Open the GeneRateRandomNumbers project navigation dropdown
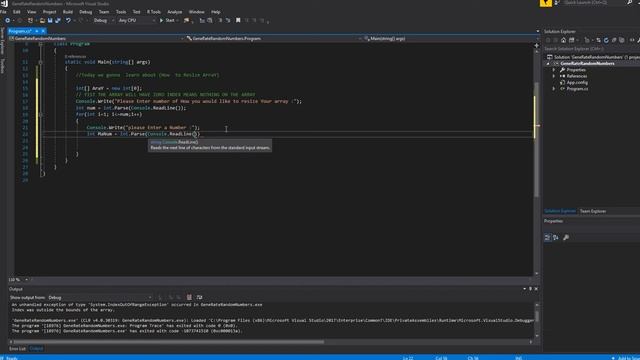This screenshot has height=360, width=640. (96, 38)
